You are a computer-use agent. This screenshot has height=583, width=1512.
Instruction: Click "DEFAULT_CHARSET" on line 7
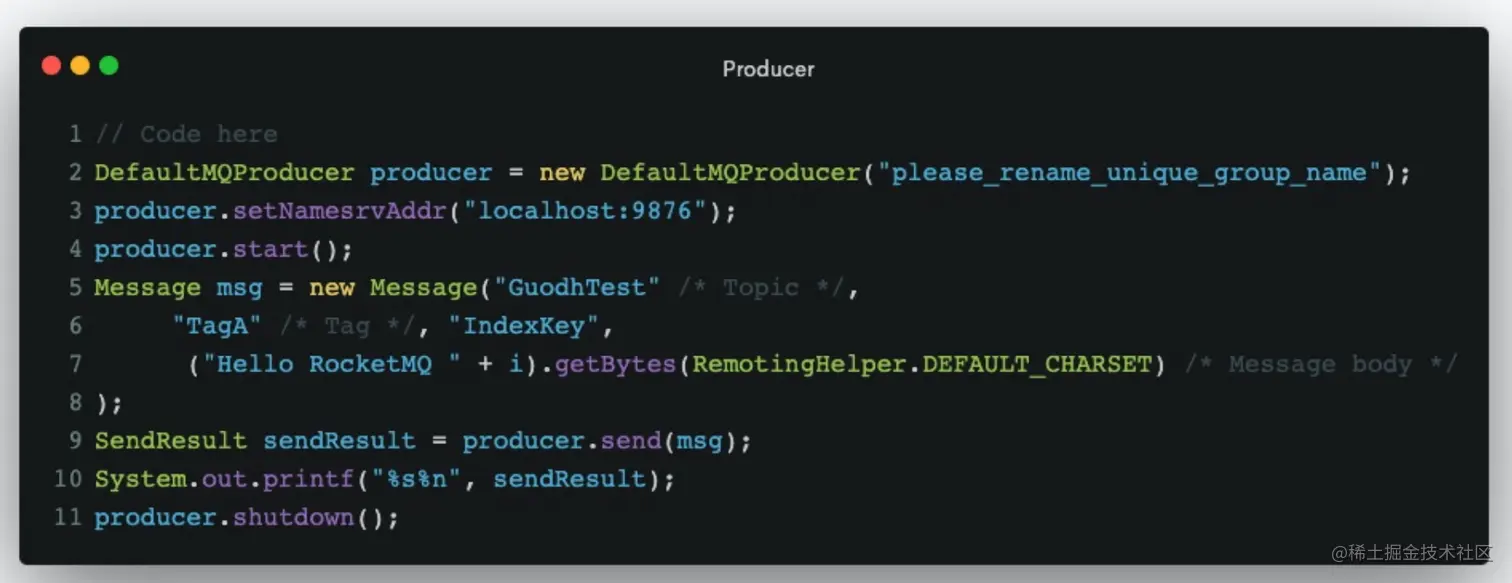[1037, 364]
